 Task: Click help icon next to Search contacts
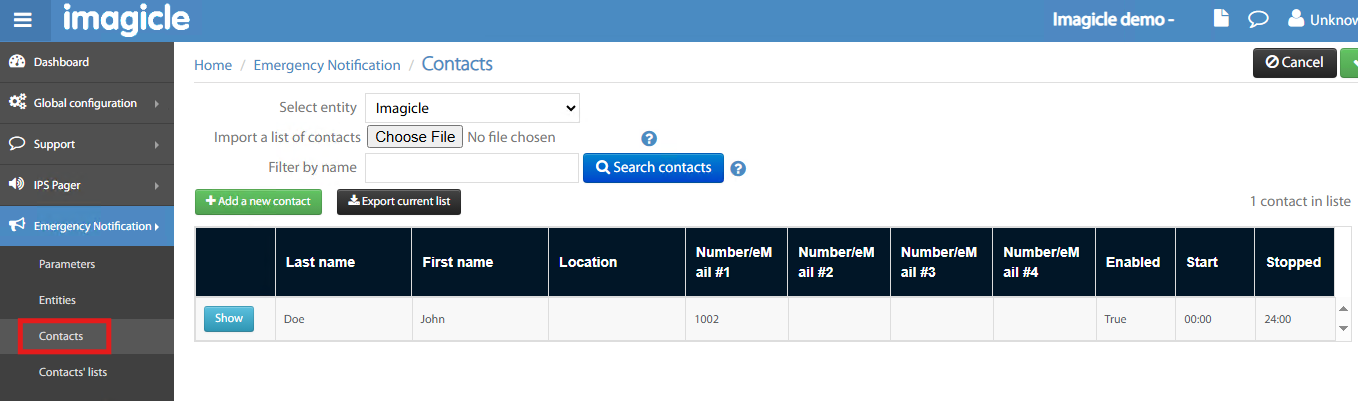(x=738, y=168)
